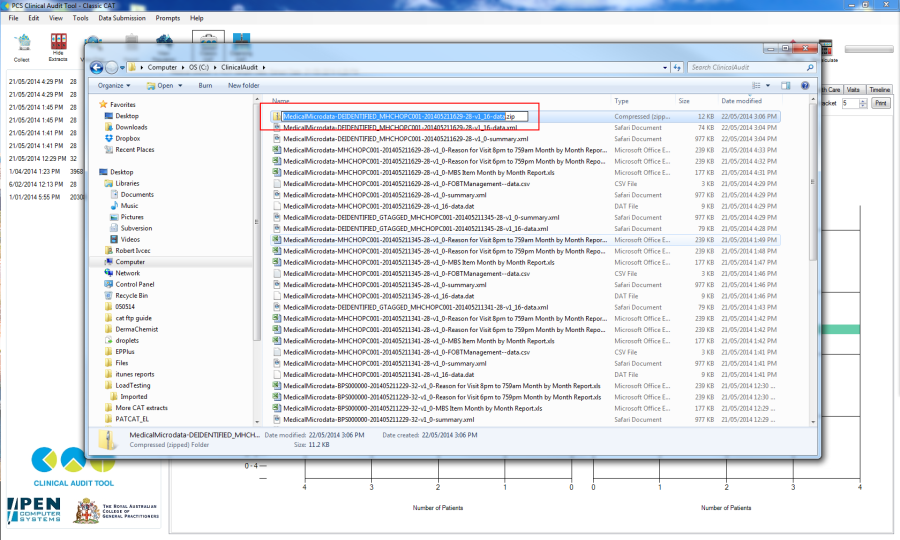The image size is (900, 540).
Task: Open the Edit menu in CAT
Action: (x=34, y=18)
